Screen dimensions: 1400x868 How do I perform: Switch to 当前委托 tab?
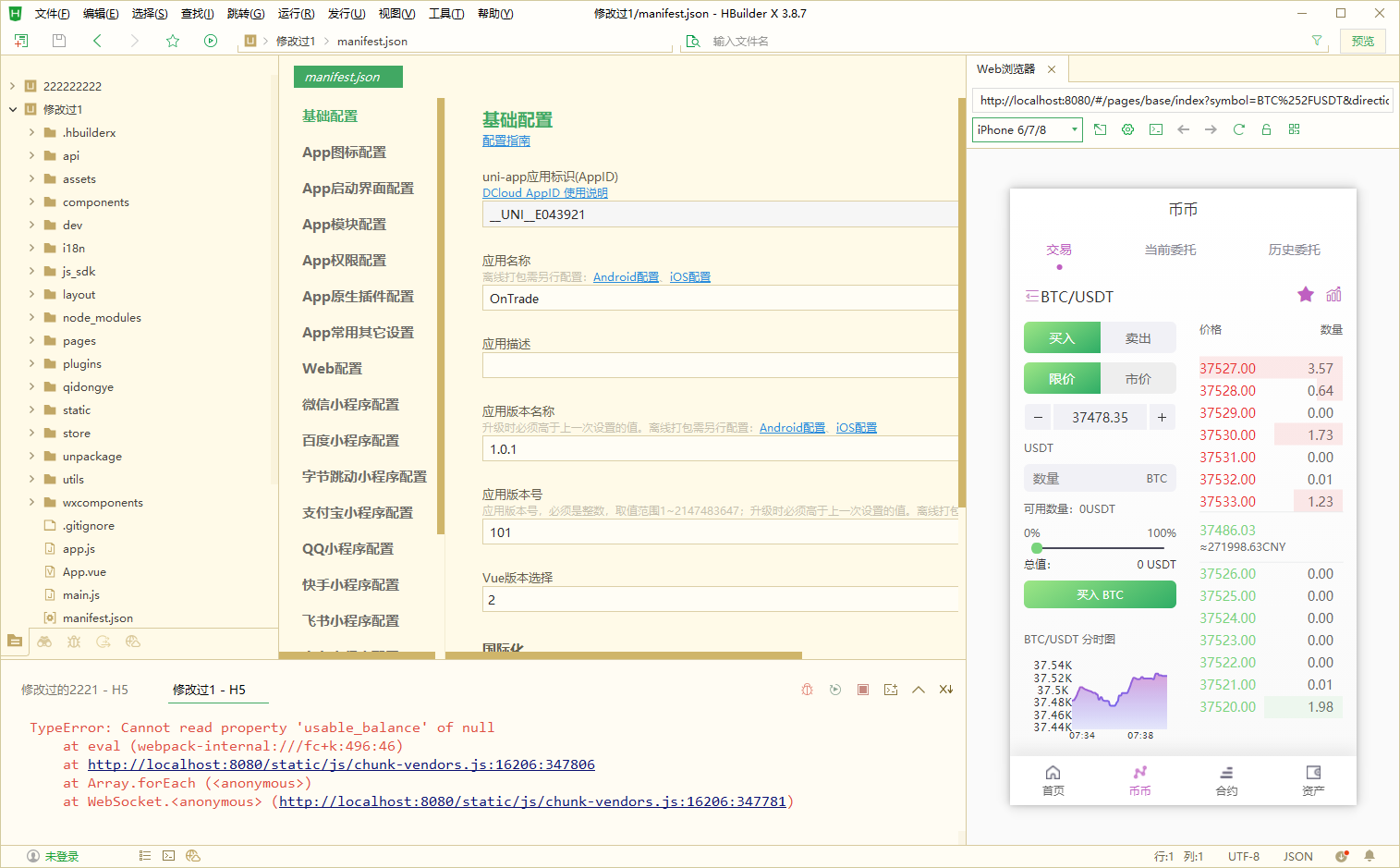tap(1170, 250)
